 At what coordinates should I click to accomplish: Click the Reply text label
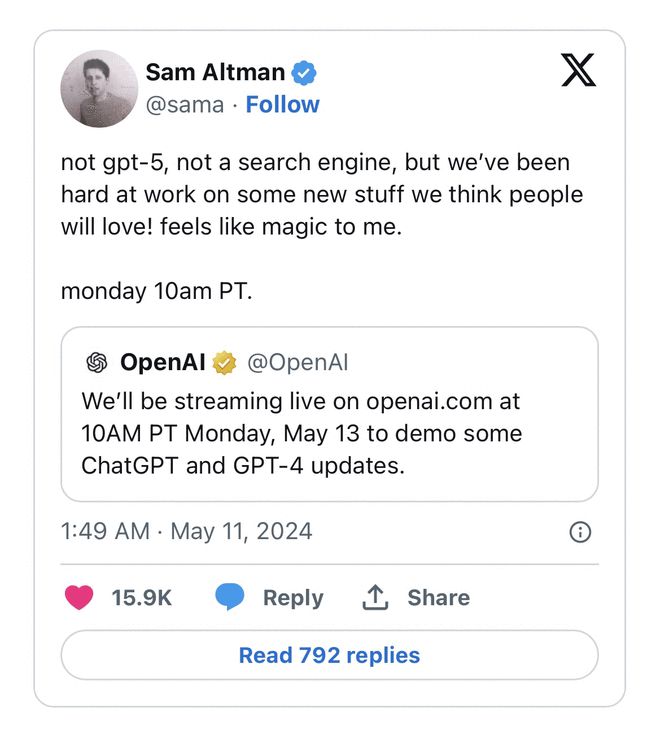[293, 598]
